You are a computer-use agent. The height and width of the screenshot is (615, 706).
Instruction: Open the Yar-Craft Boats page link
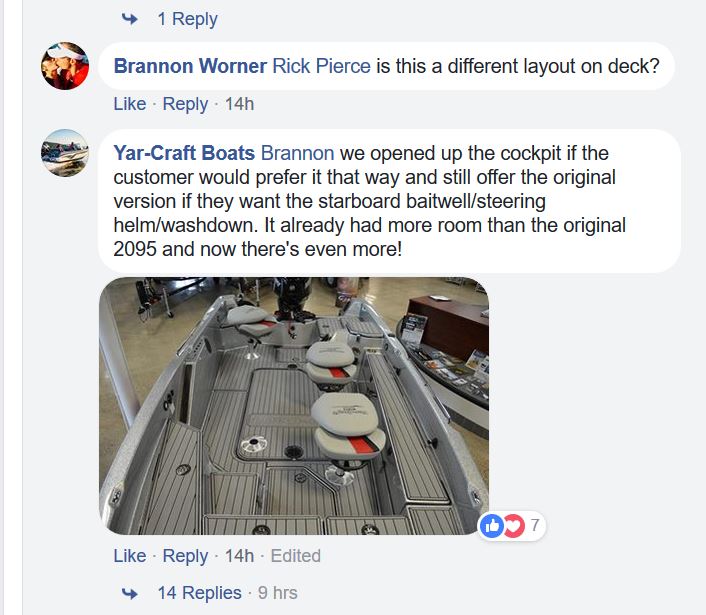[x=184, y=153]
